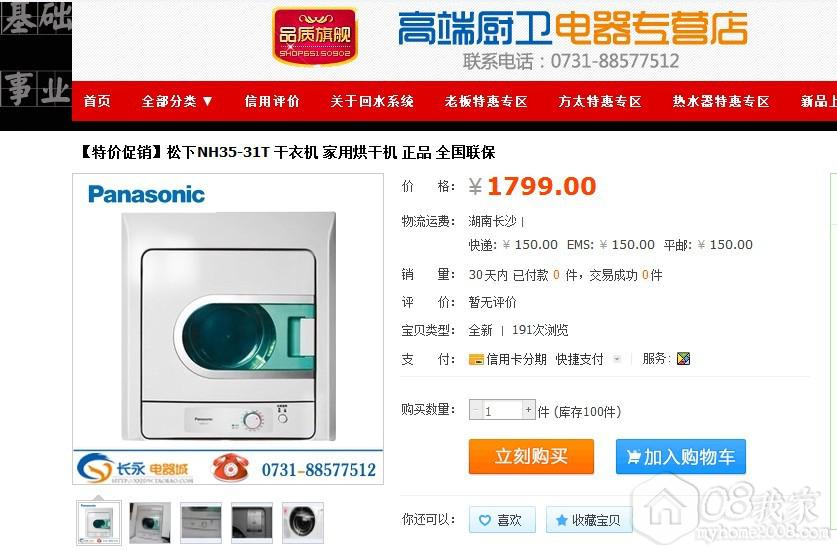Expand the 全部分类 dropdown menu

(x=177, y=101)
